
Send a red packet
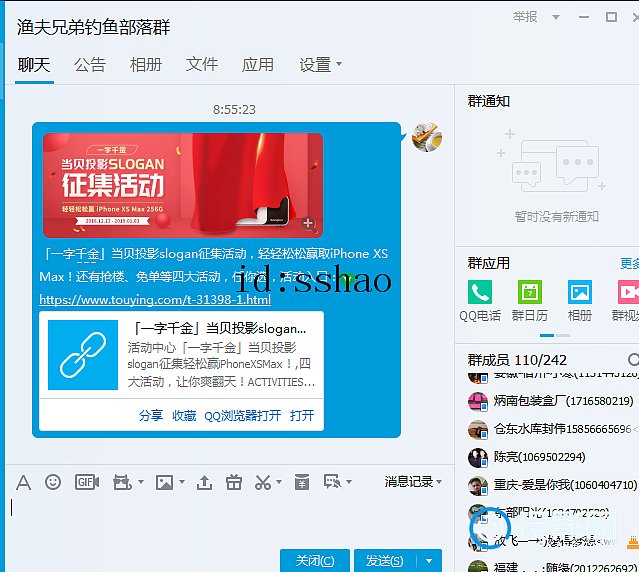pos(302,482)
